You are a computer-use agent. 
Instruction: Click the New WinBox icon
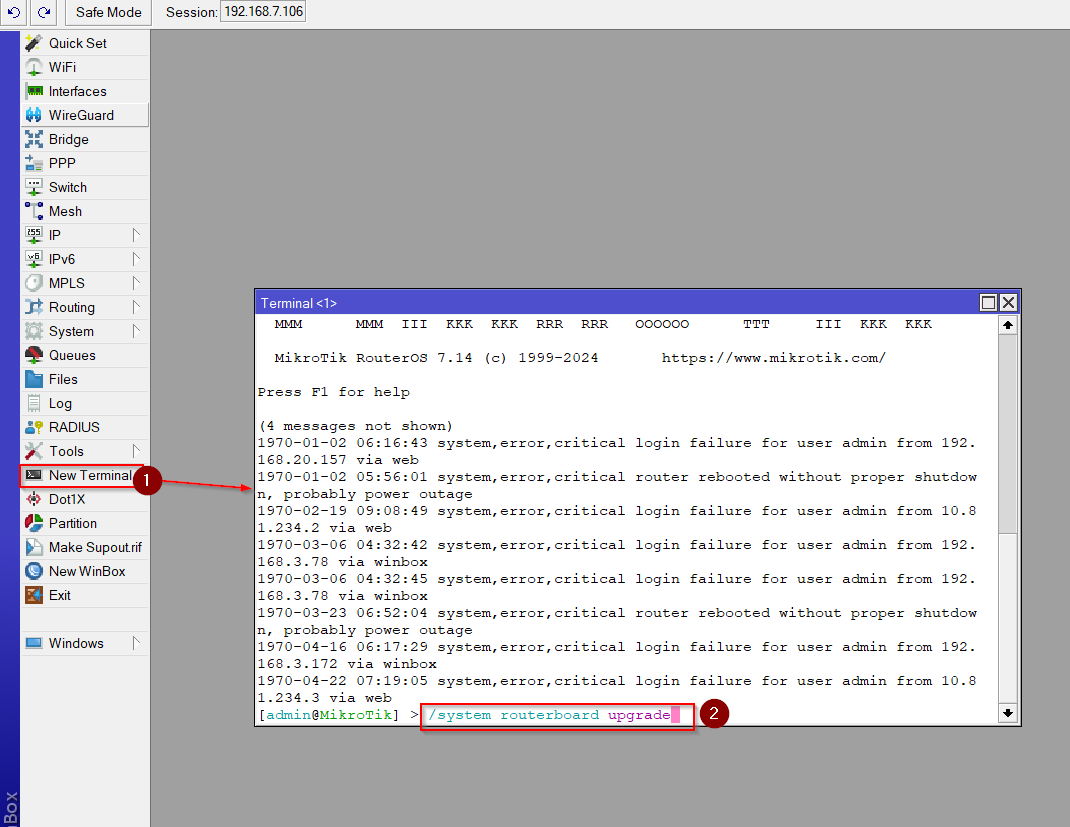[x=33, y=571]
